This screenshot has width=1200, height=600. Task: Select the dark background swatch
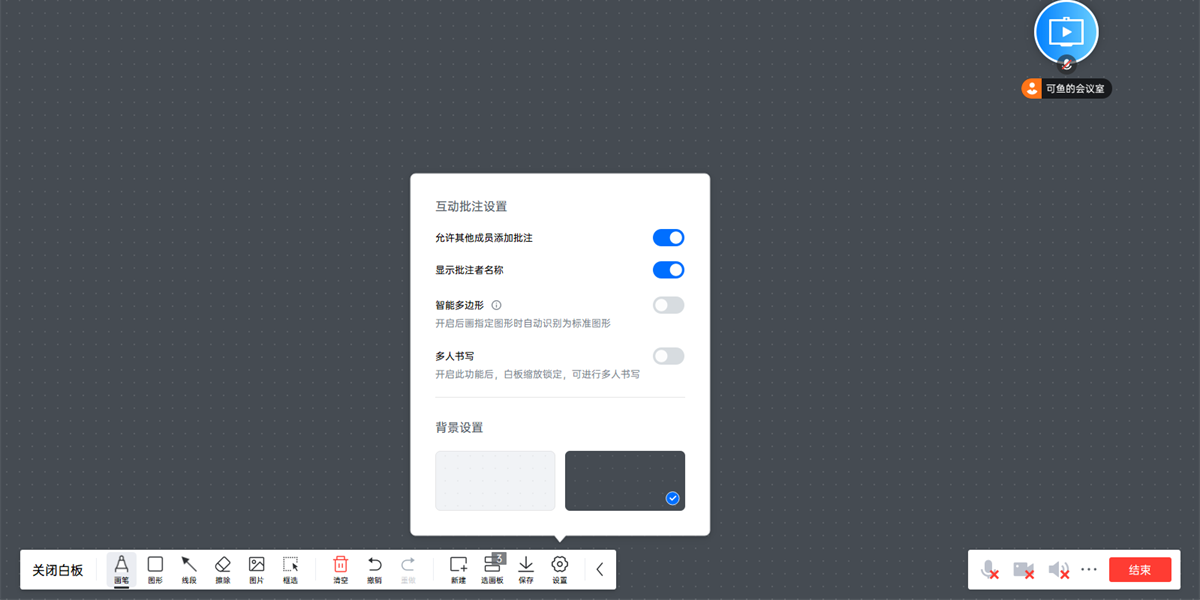click(625, 480)
